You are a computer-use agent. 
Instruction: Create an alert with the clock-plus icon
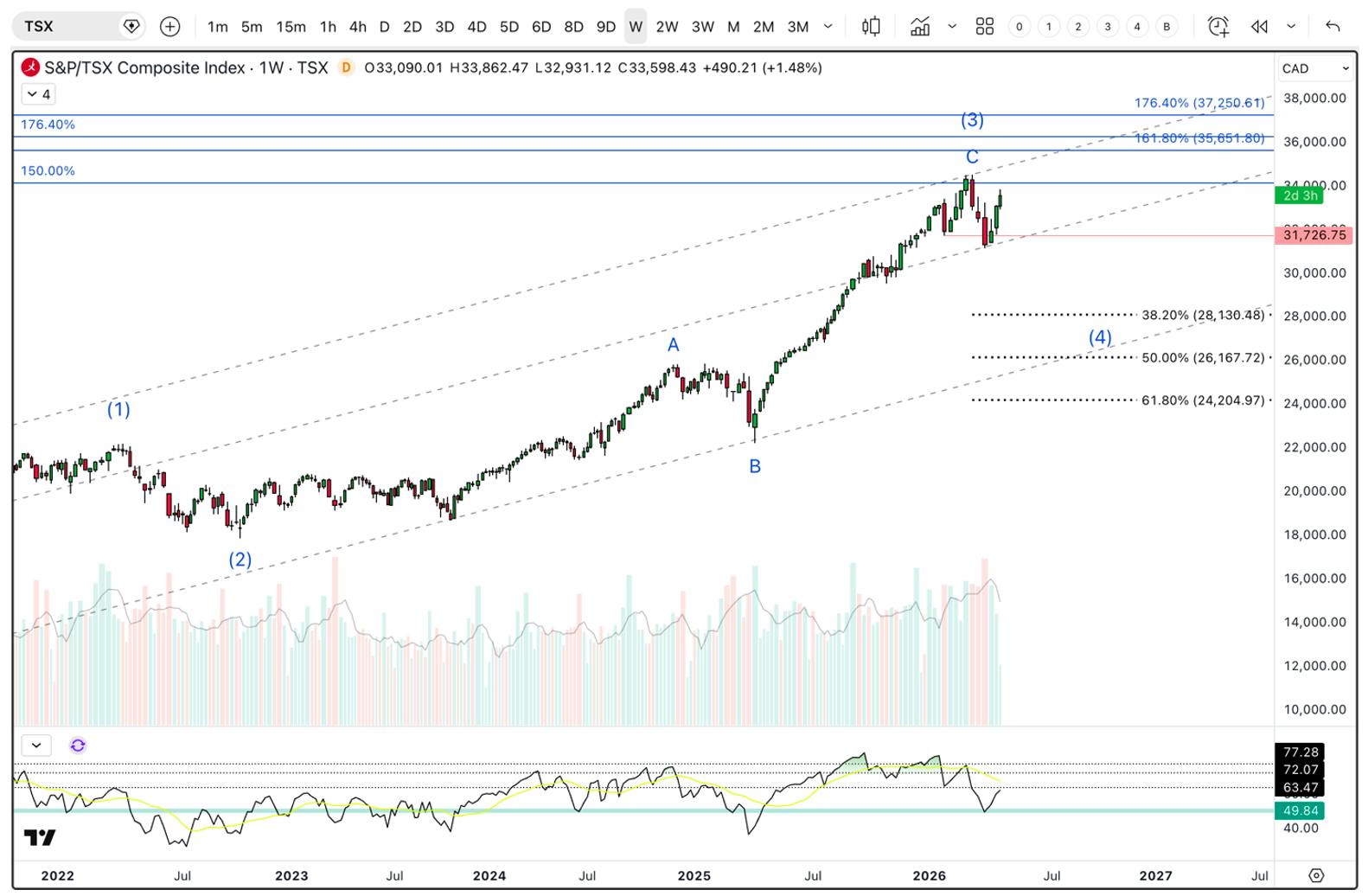tap(1218, 27)
